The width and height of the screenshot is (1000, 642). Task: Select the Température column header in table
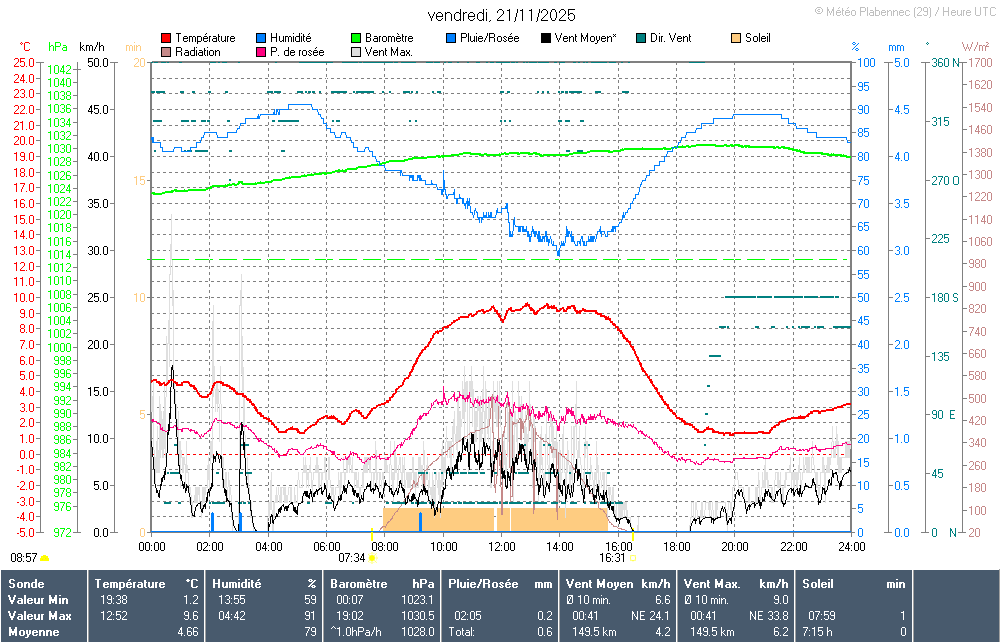point(130,583)
